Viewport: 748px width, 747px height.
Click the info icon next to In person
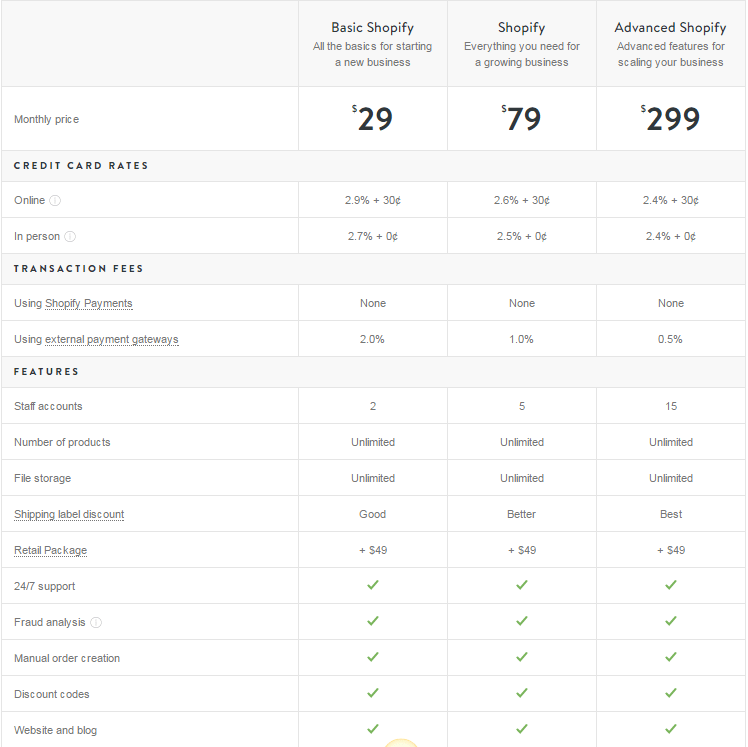coord(70,237)
